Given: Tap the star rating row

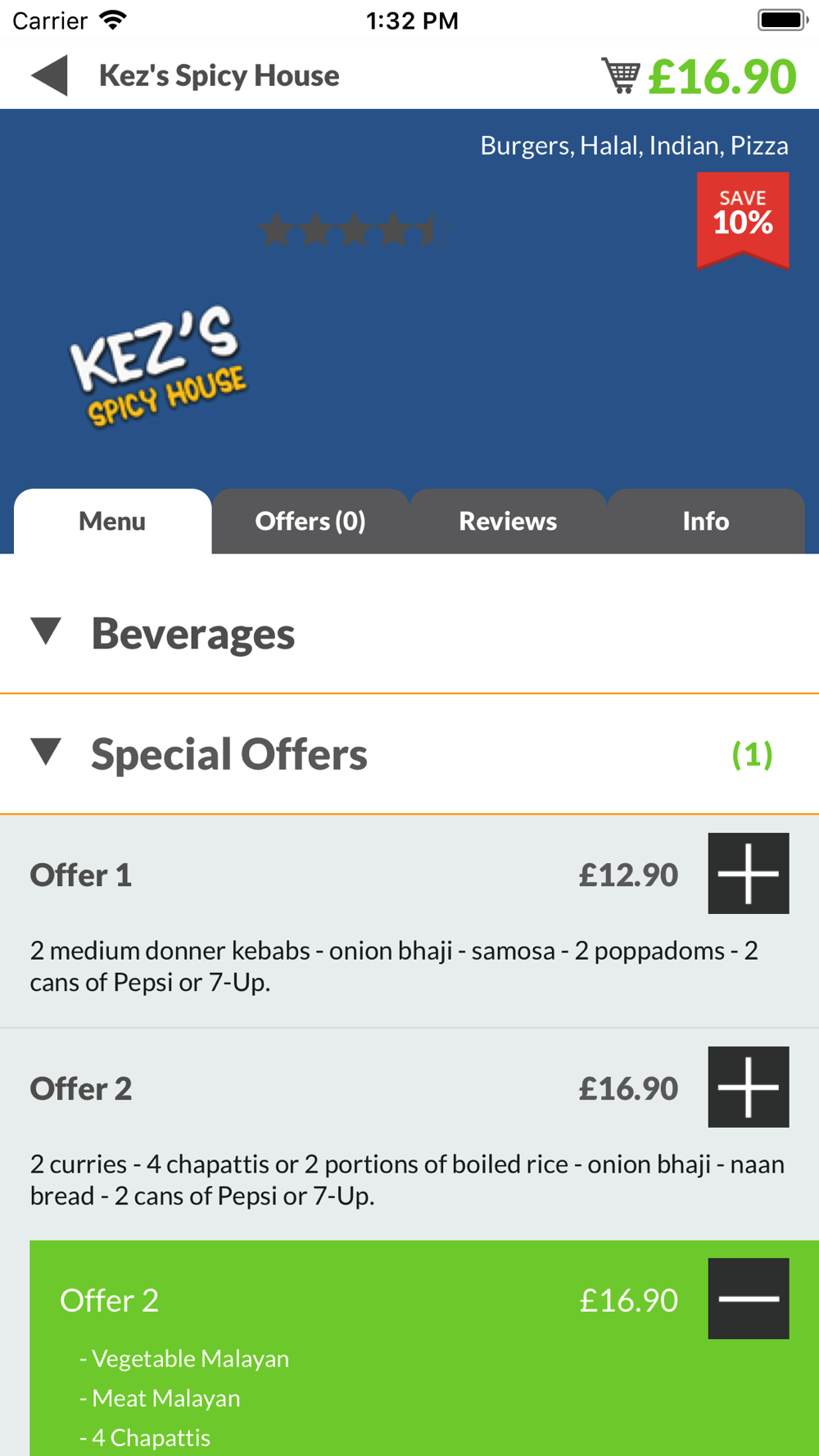Looking at the screenshot, I should (352, 230).
